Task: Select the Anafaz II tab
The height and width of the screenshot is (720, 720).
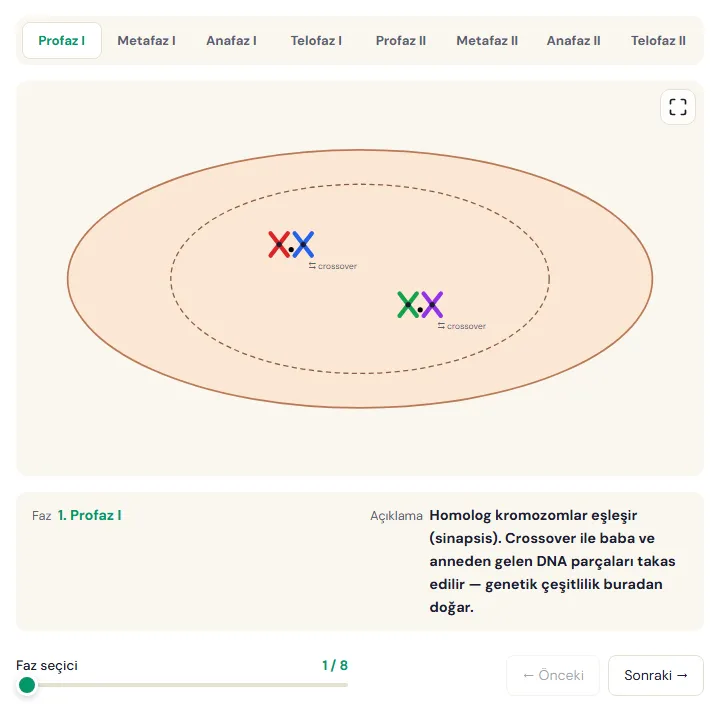Action: point(574,40)
